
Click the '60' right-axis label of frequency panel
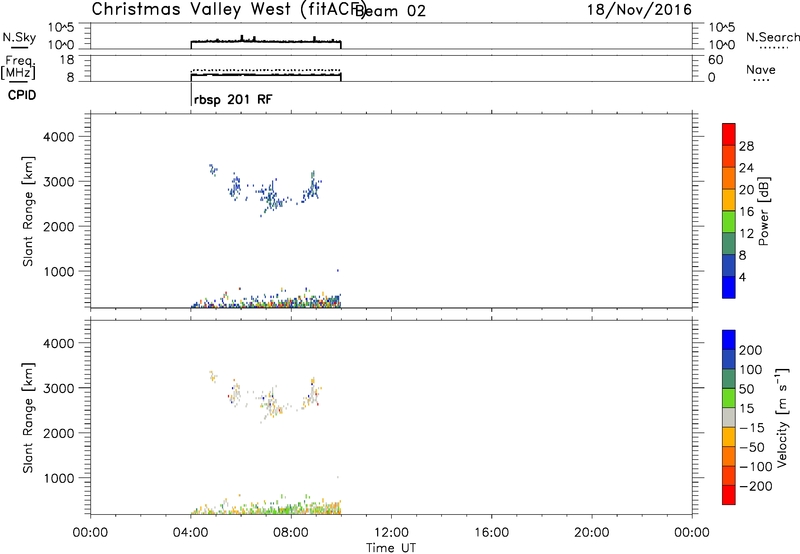point(716,60)
